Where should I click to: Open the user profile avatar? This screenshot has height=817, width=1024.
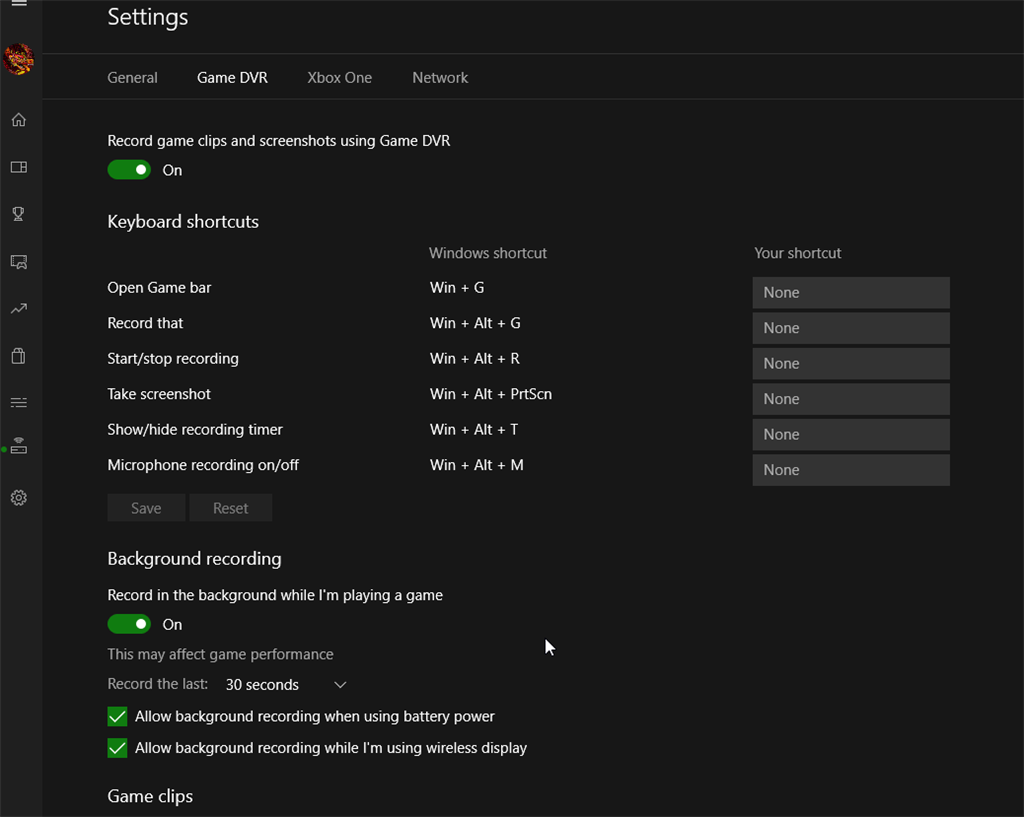coord(19,59)
